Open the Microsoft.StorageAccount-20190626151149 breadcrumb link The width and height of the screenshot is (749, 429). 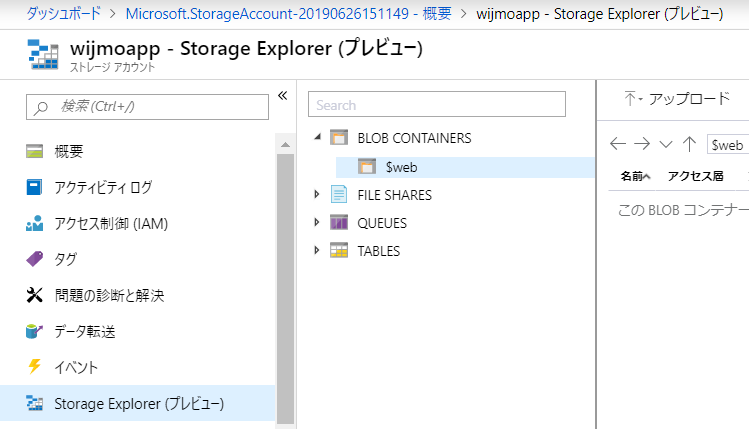289,13
